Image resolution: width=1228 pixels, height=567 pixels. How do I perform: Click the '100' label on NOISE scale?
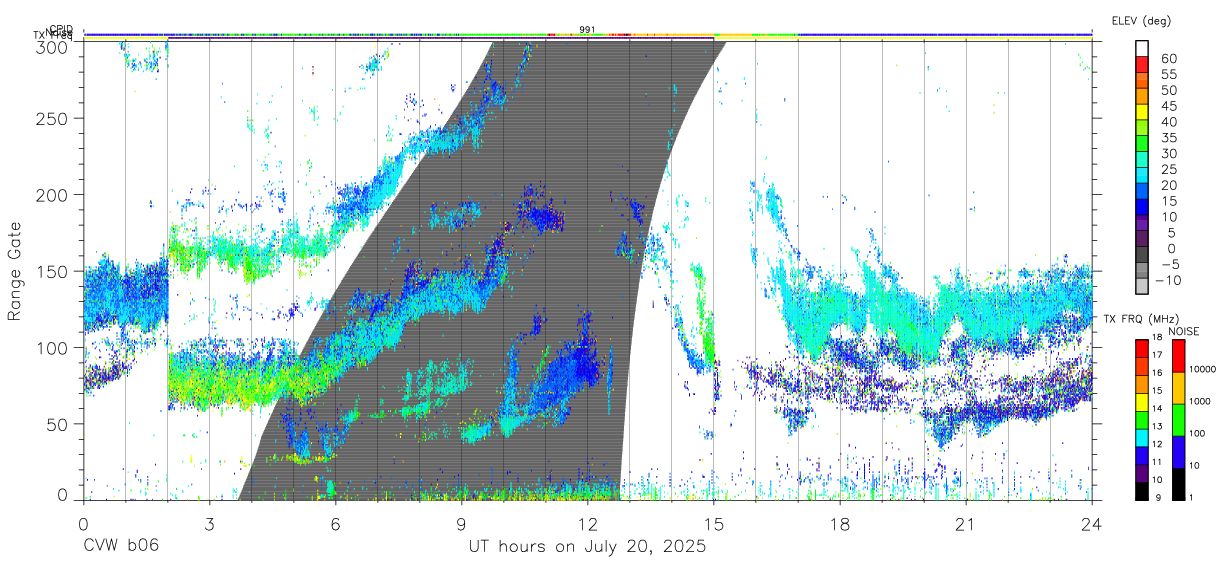[x=1197, y=433]
